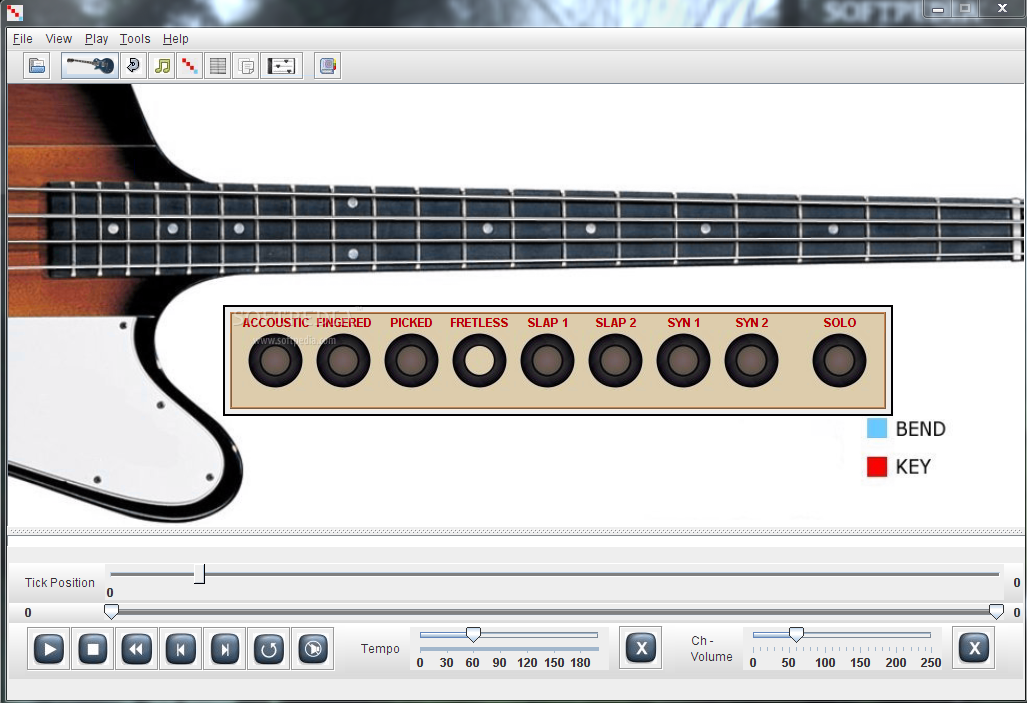Select the guitar view toolbar button
This screenshot has height=703, width=1027.
tap(90, 66)
